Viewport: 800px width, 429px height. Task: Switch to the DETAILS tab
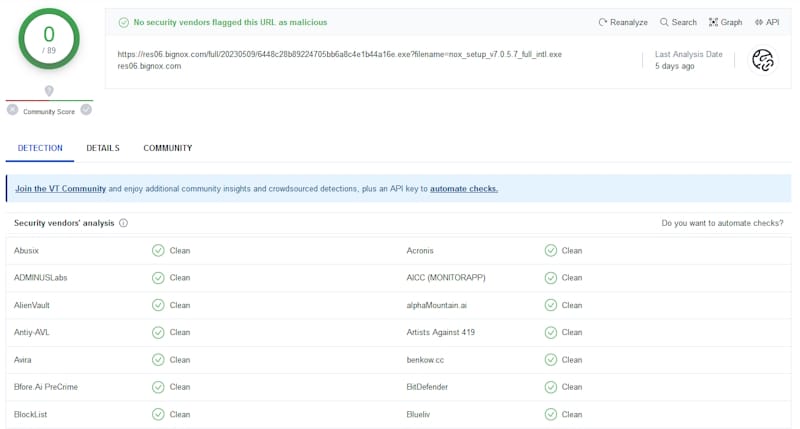tap(103, 148)
